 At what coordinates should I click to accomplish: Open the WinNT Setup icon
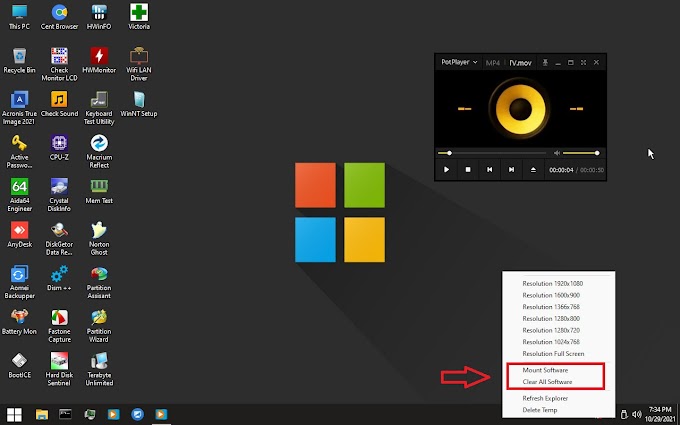click(139, 104)
